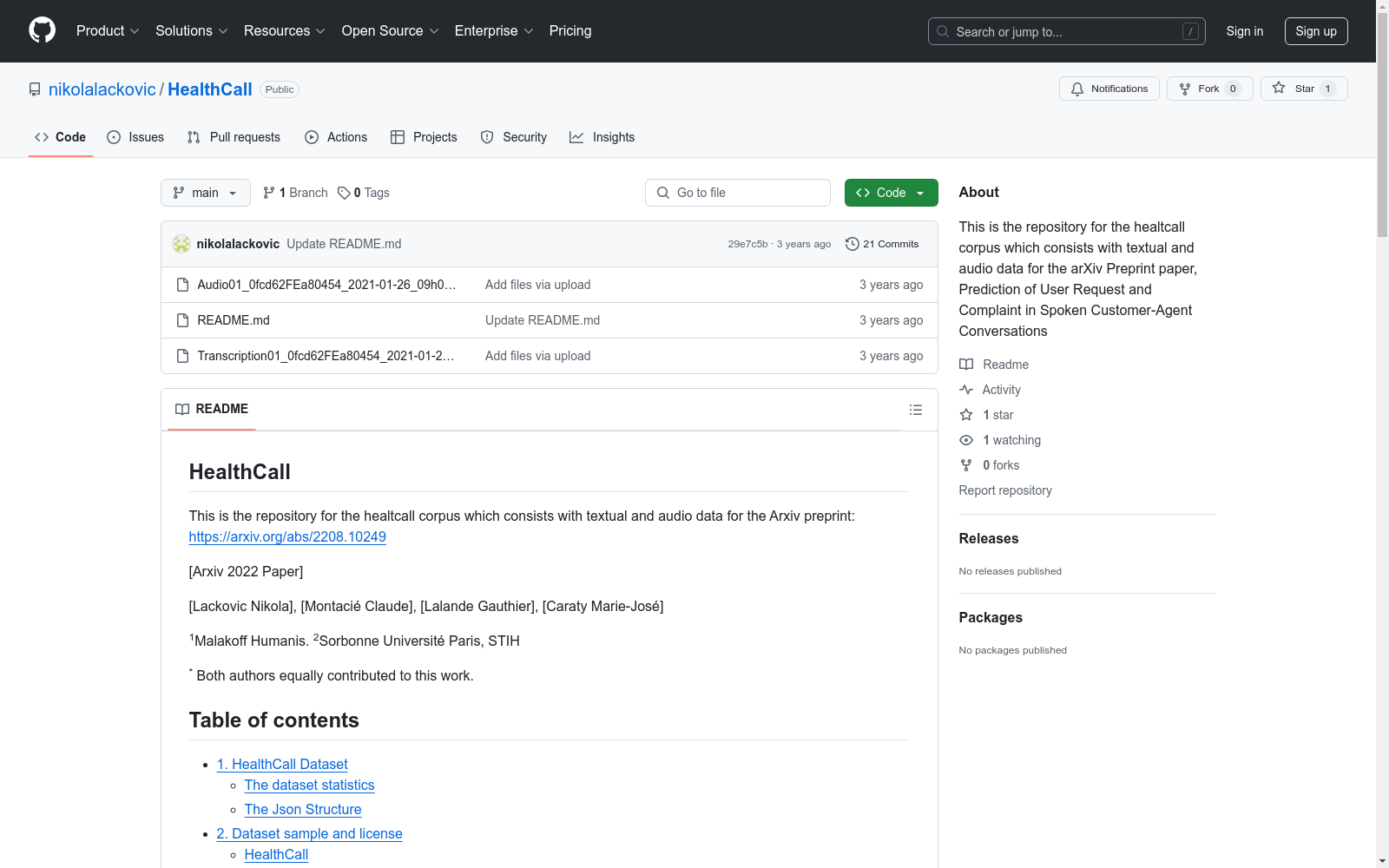
Task: Open the Transcription01 file
Action: pos(326,356)
